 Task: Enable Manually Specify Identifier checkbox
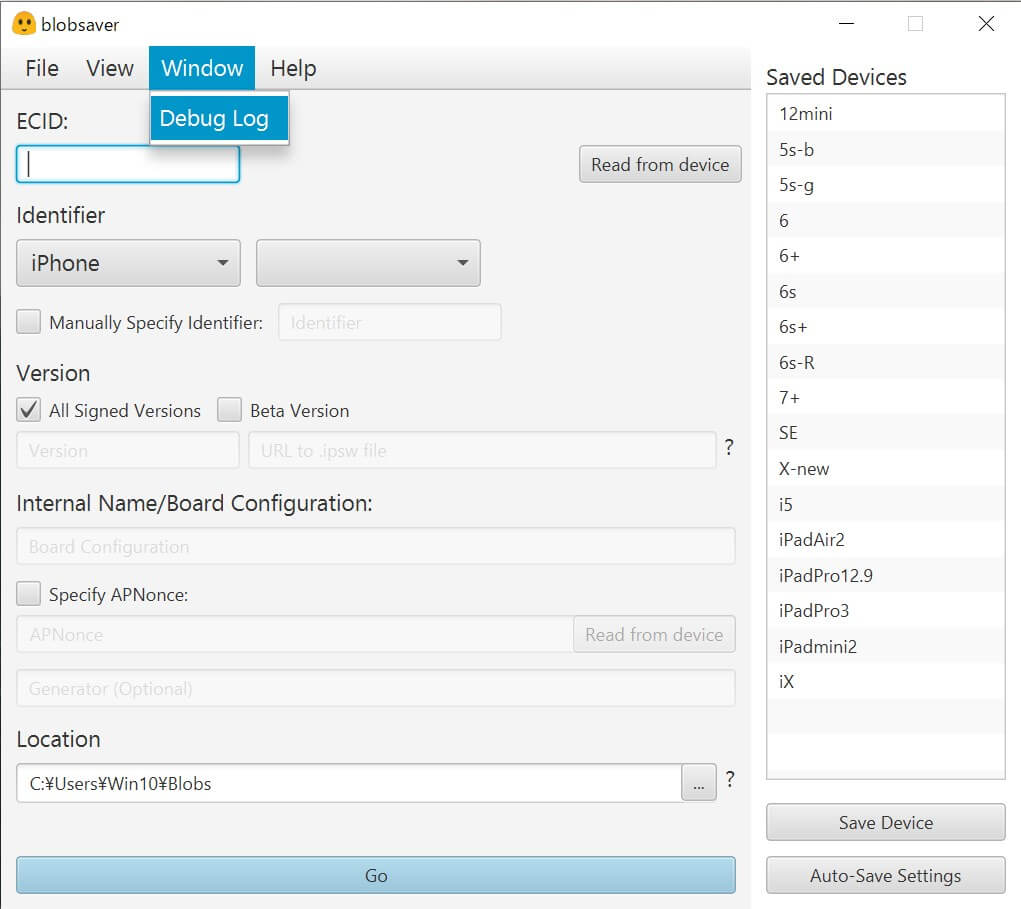29,322
